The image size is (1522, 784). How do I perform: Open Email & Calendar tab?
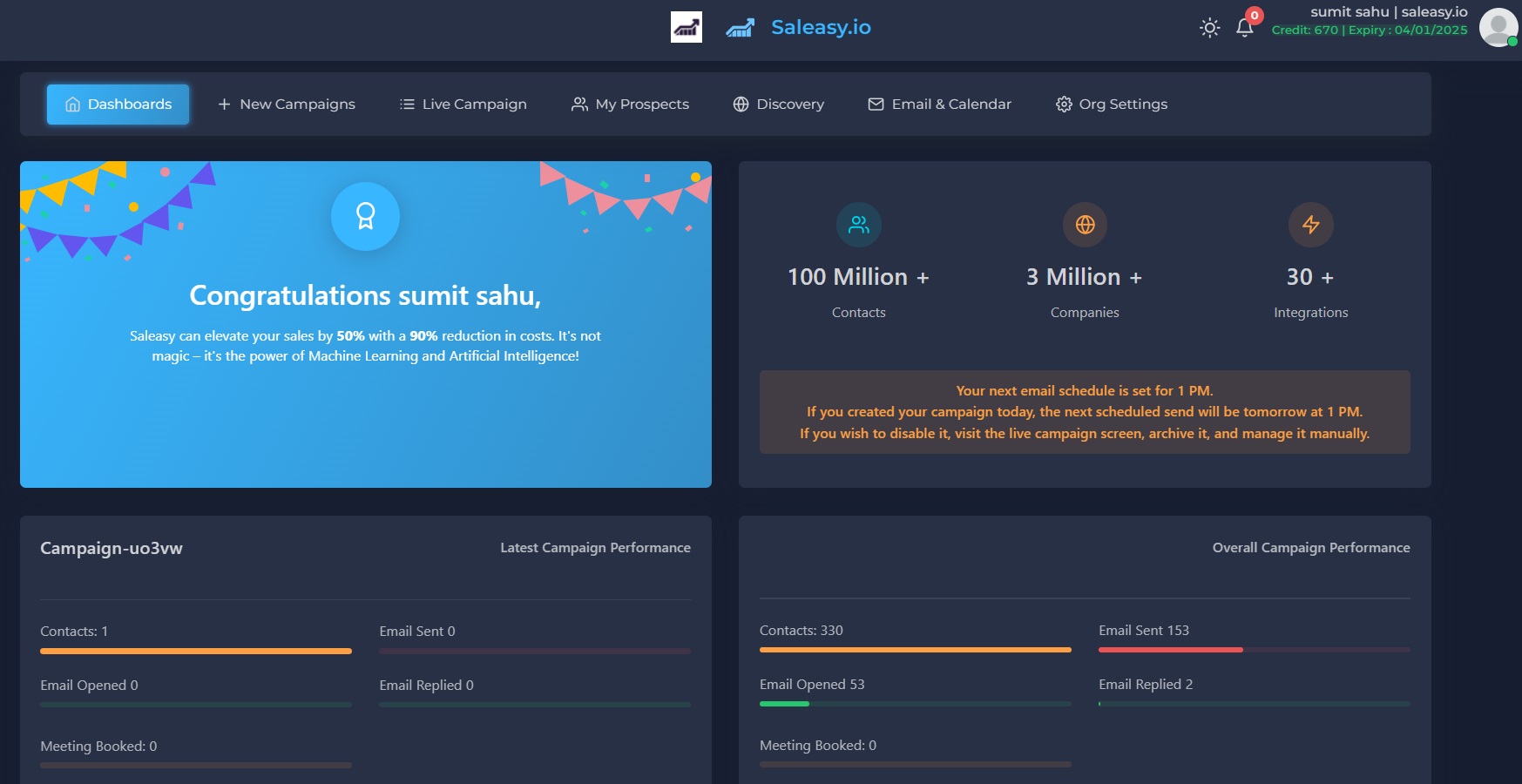pyautogui.click(x=939, y=105)
